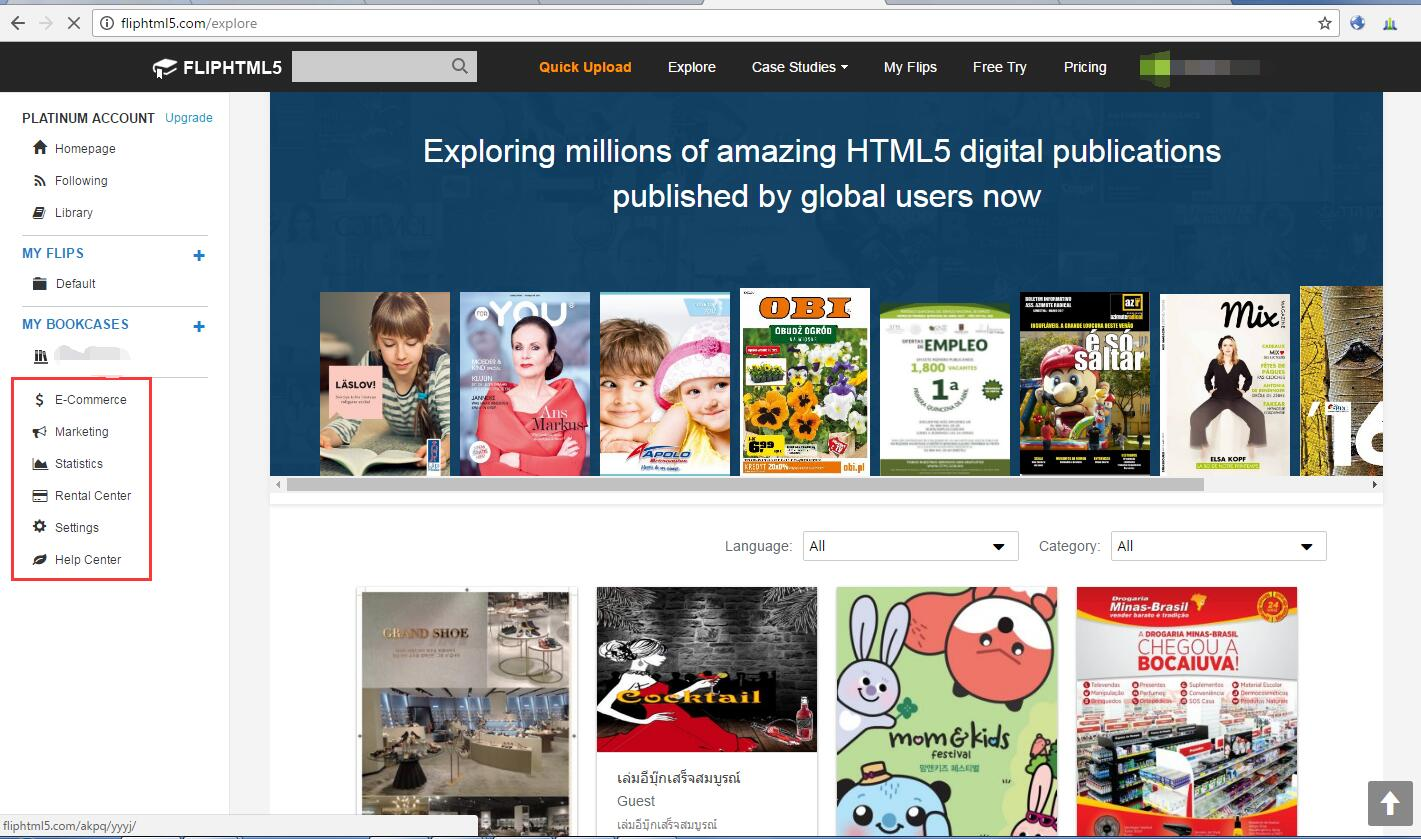1421x839 pixels.
Task: Open the Default flips folder
Action: click(75, 284)
